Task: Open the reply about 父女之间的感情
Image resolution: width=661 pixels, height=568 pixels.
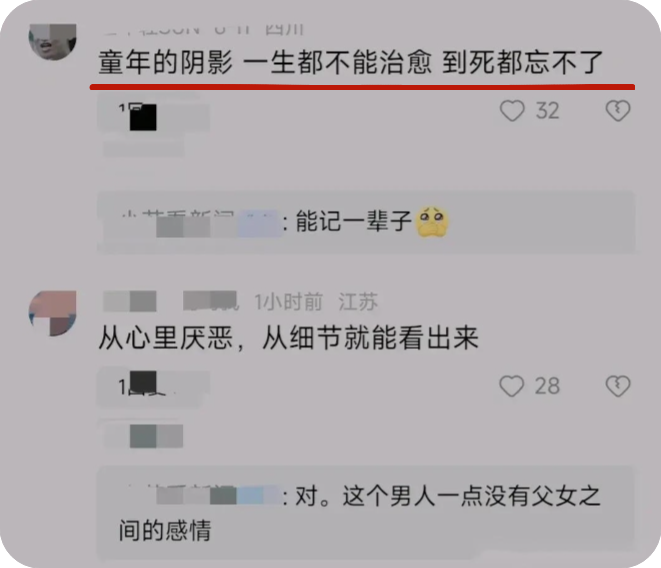Action: click(x=366, y=512)
